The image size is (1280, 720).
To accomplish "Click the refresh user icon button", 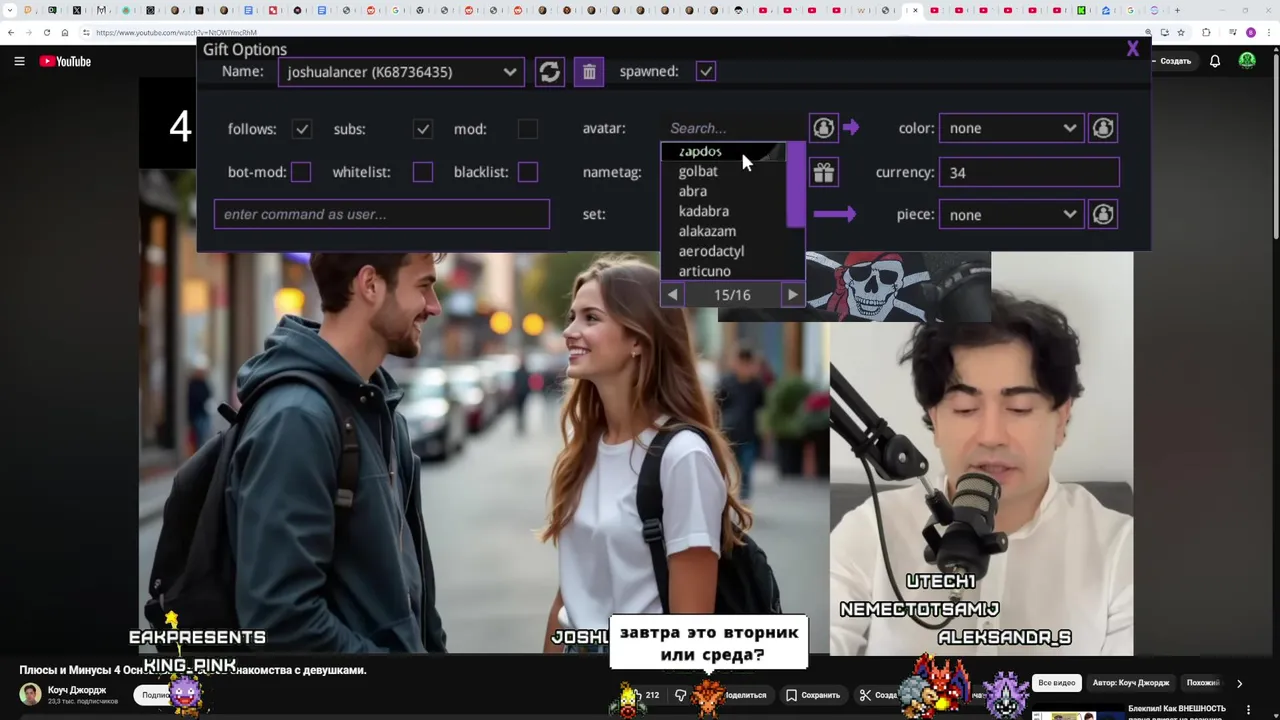I will 549,72.
